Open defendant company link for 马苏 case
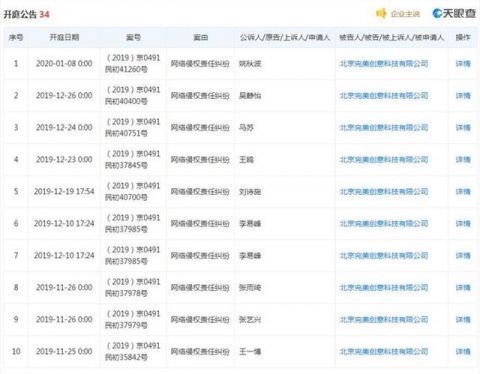The image size is (480, 374). (384, 128)
